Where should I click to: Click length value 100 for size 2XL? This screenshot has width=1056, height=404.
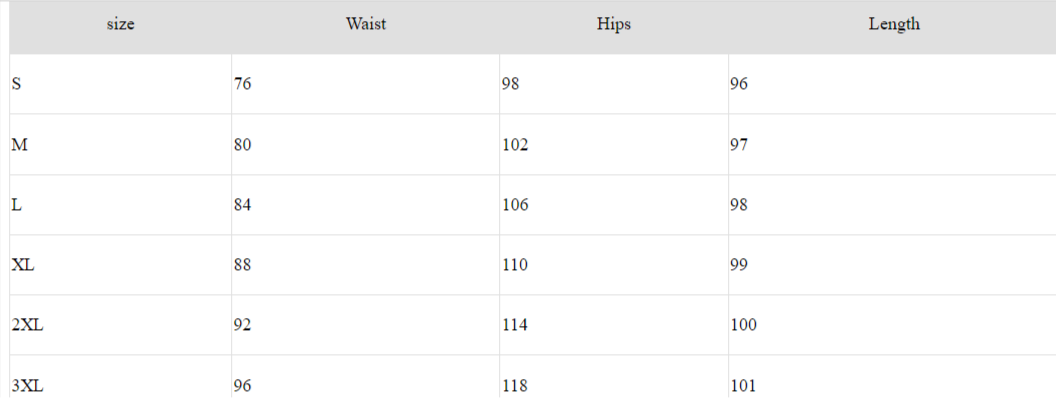click(743, 325)
